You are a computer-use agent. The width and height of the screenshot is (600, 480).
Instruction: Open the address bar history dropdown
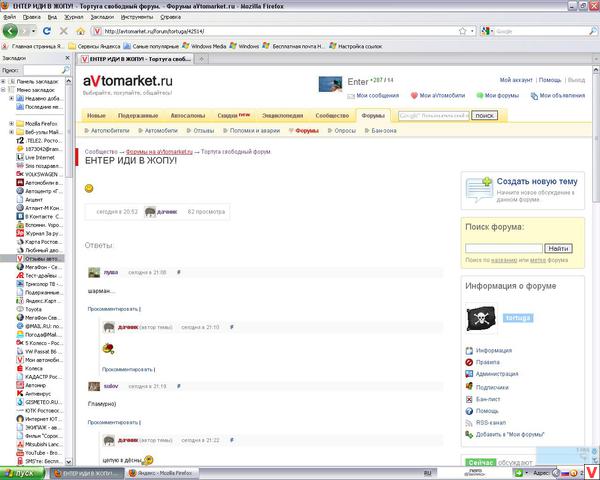[x=473, y=31]
